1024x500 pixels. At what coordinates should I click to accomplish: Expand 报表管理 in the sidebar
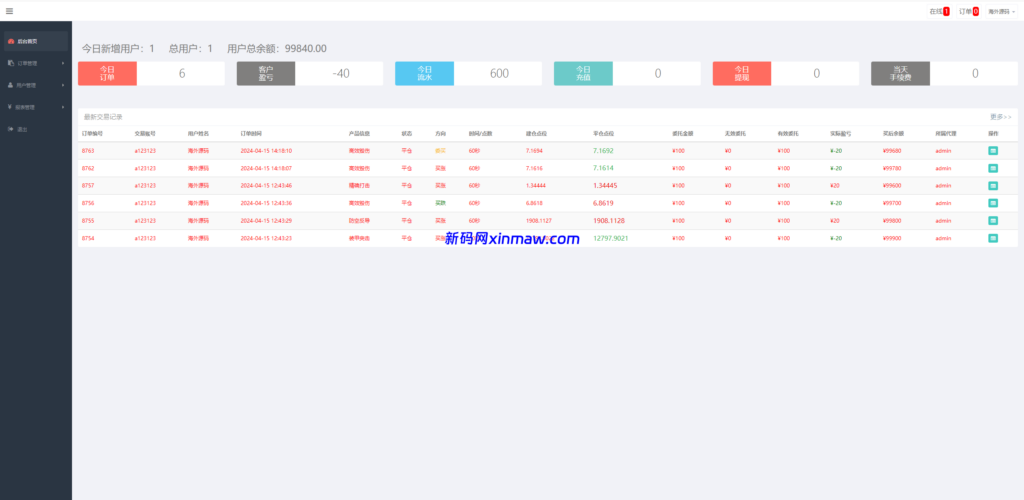coord(35,107)
